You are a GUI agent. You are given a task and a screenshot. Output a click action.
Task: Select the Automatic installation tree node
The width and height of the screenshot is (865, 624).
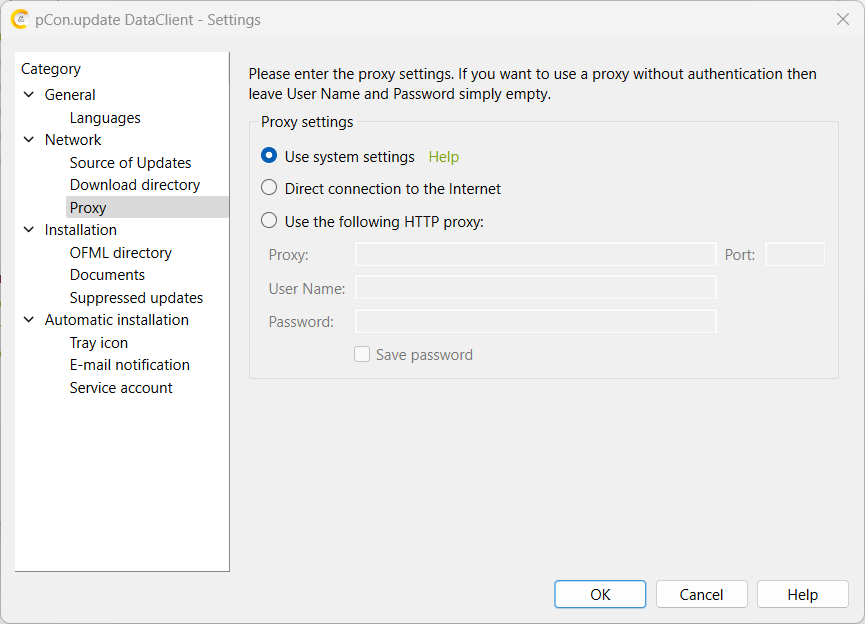pyautogui.click(x=116, y=319)
